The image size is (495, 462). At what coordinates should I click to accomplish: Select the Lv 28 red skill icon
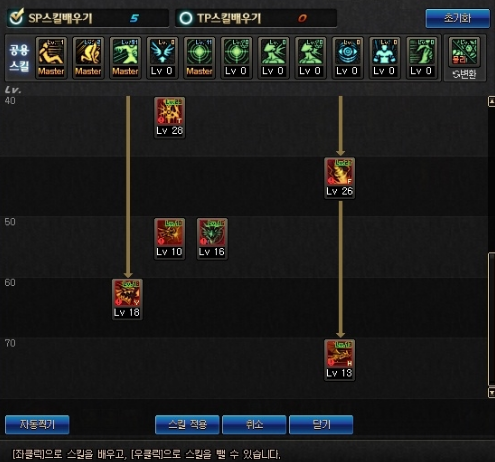pyautogui.click(x=170, y=117)
